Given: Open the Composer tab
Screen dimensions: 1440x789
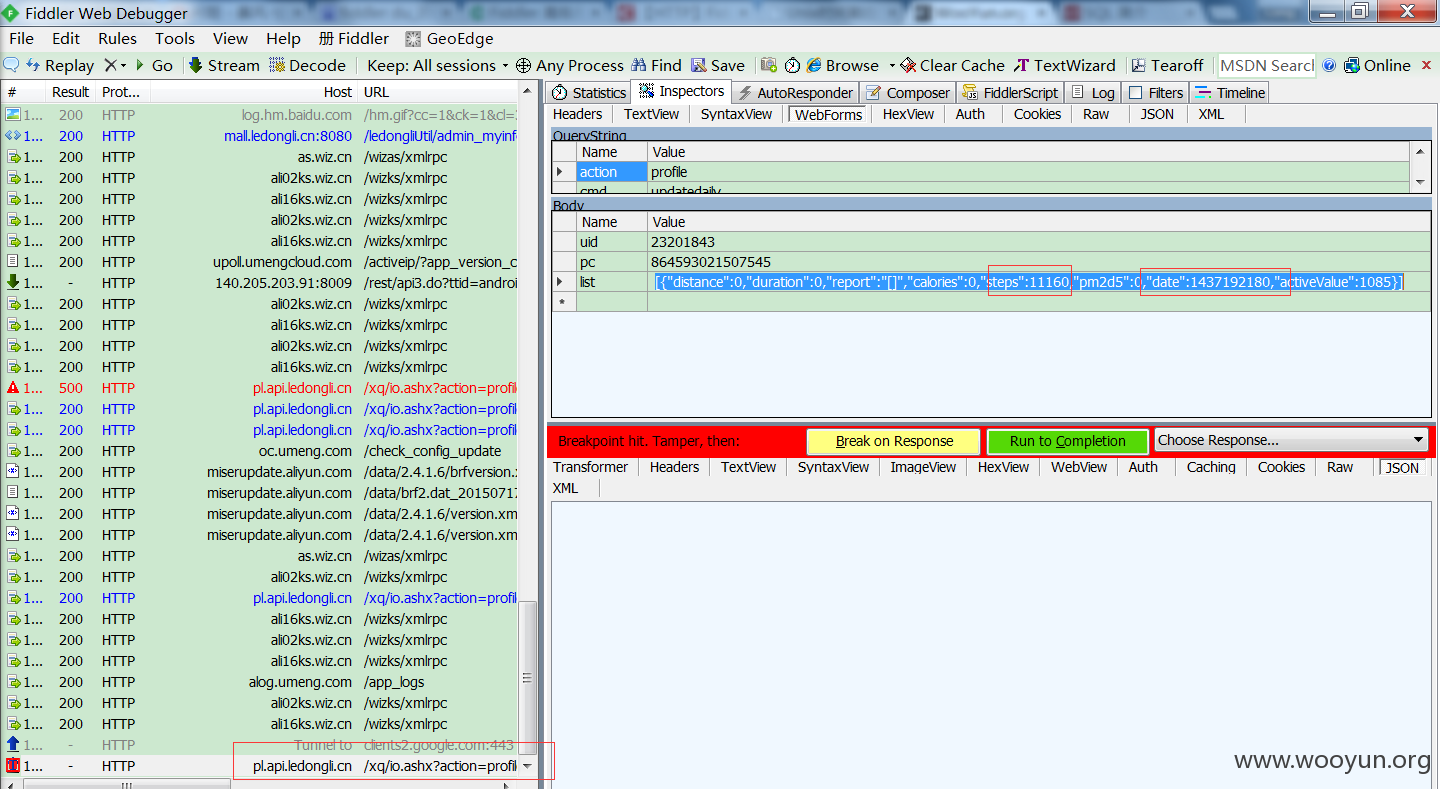Looking at the screenshot, I should (908, 92).
